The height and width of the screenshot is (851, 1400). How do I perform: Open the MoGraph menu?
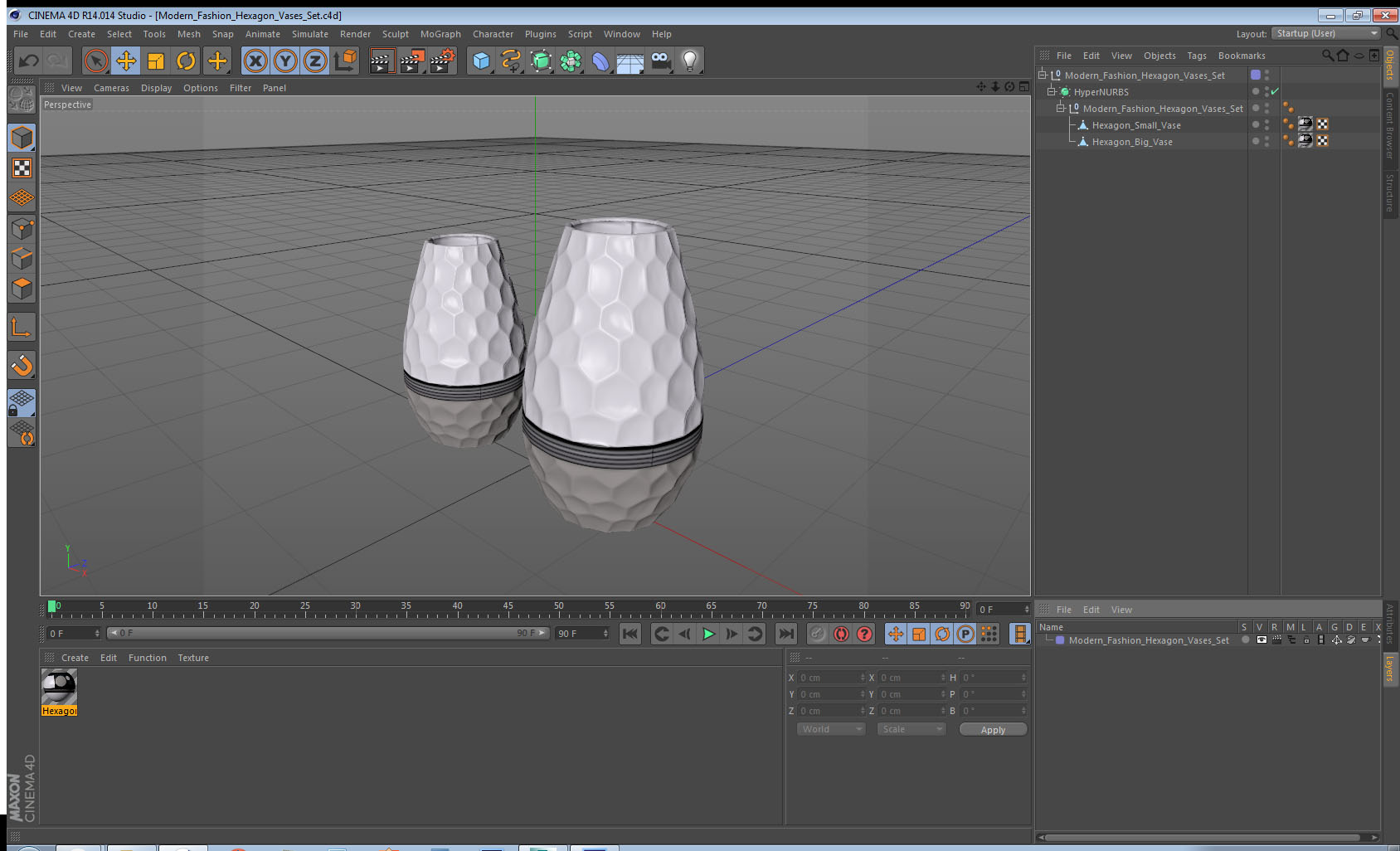(x=440, y=34)
